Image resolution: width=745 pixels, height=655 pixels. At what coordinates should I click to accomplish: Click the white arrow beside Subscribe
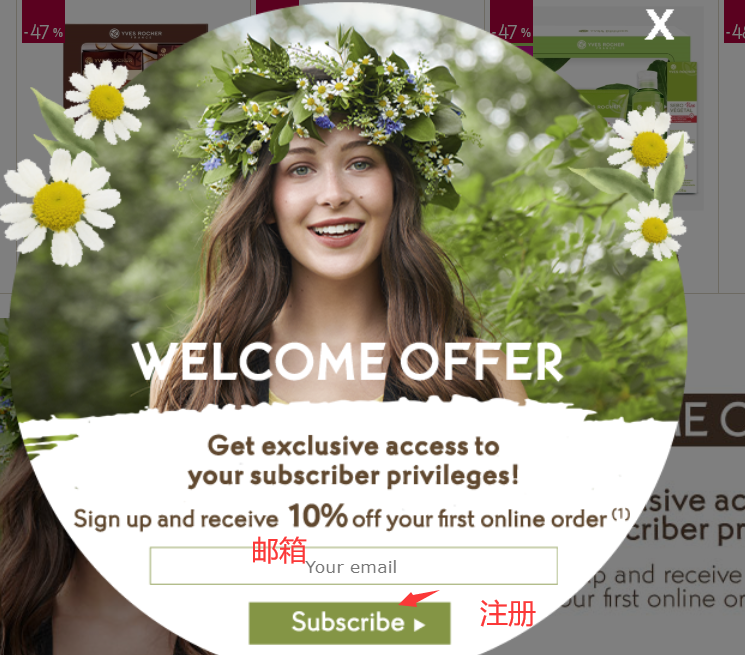[x=419, y=625]
